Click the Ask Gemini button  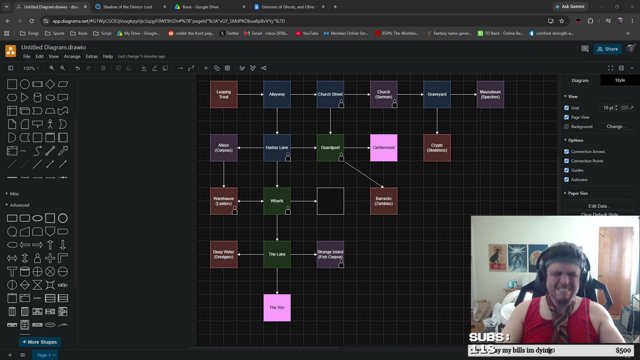[570, 7]
